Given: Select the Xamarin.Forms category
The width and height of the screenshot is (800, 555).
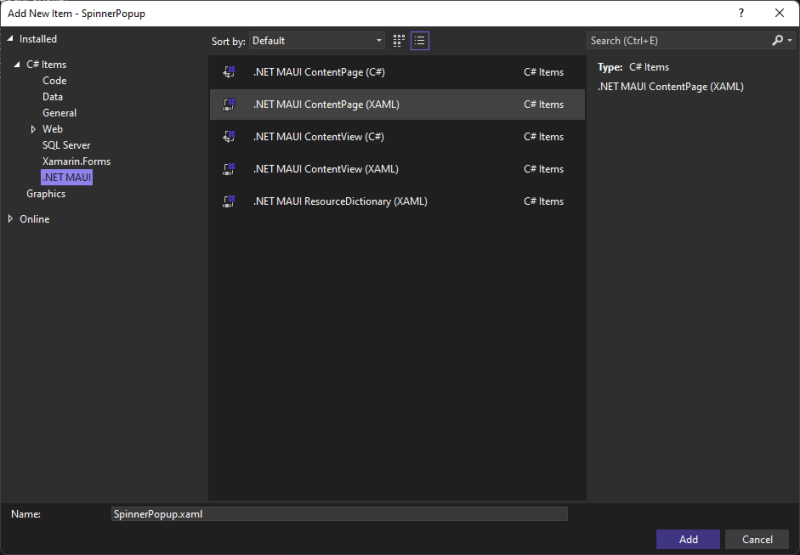Looking at the screenshot, I should click(x=77, y=161).
